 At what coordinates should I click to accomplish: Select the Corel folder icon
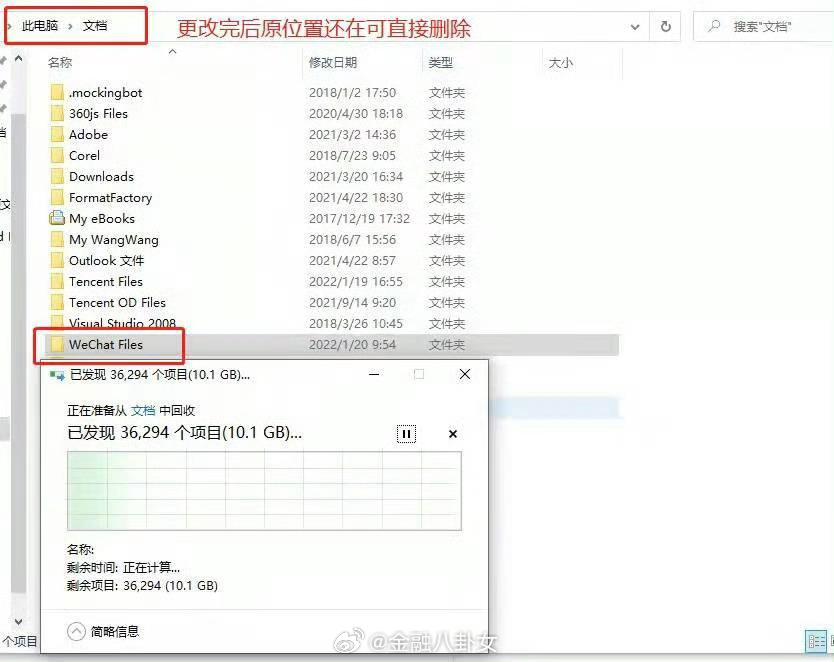(57, 155)
